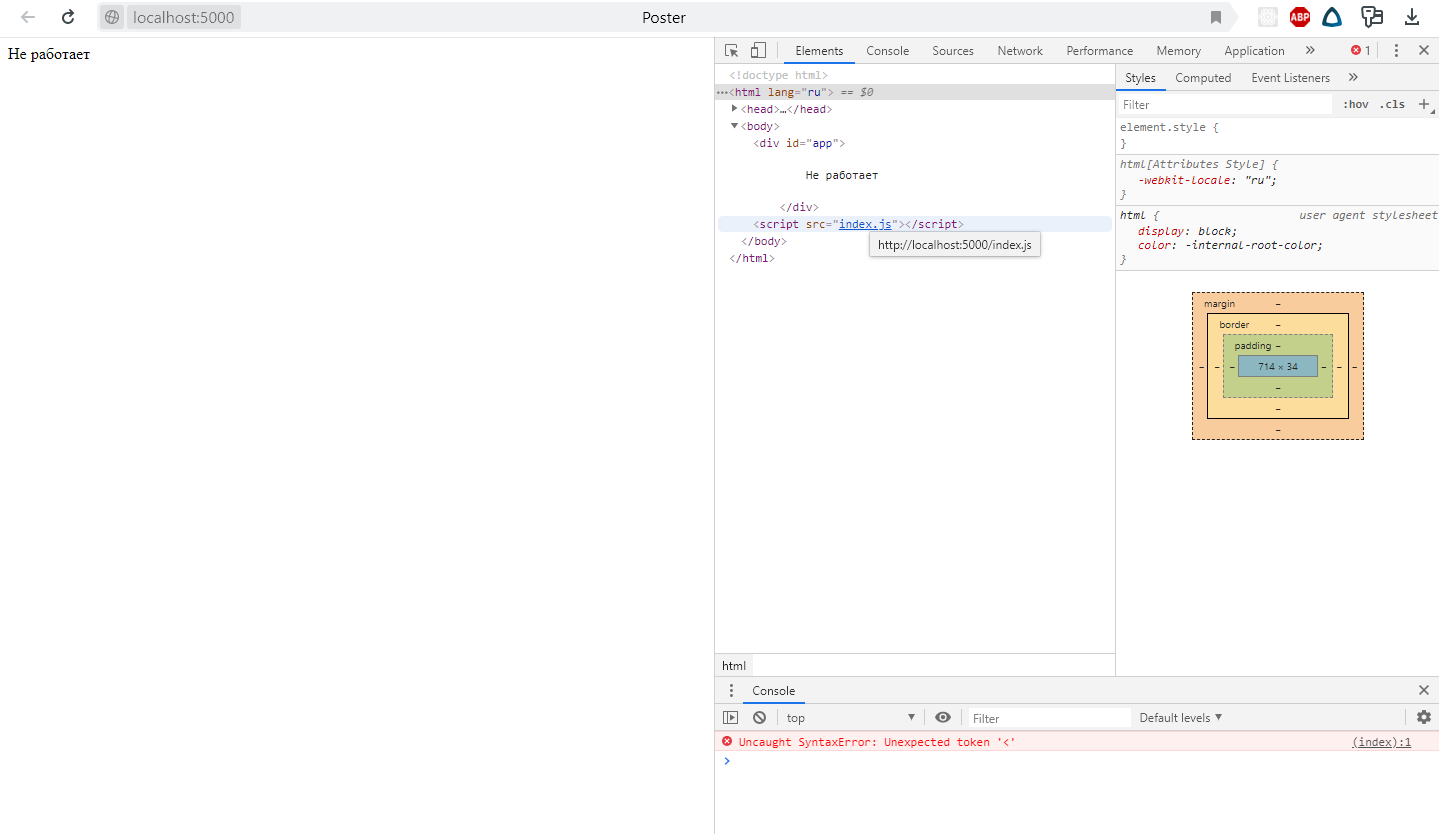Show more DevTools tabs chevron
Viewport: 1439px width, 834px height.
pyautogui.click(x=1310, y=51)
